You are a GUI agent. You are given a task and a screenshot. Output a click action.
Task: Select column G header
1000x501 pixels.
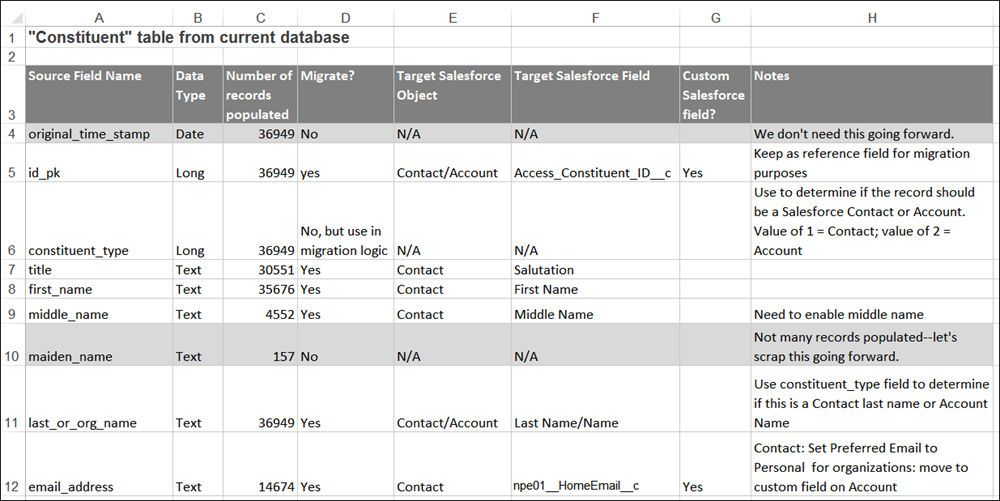715,18
